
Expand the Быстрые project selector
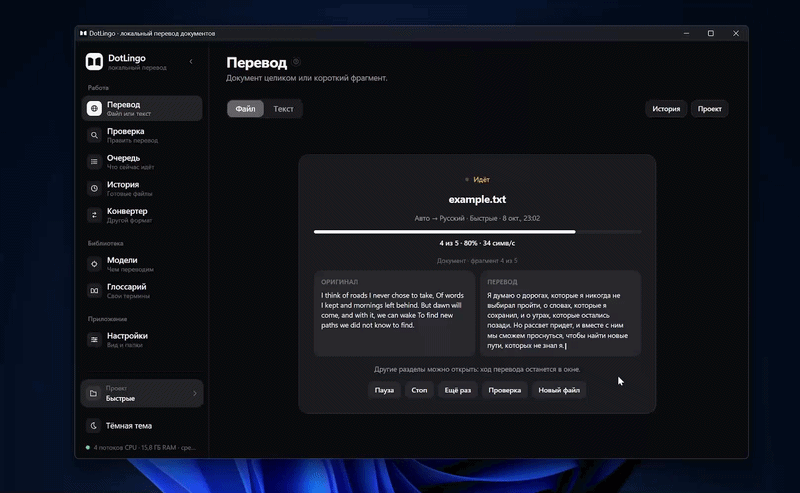142,393
